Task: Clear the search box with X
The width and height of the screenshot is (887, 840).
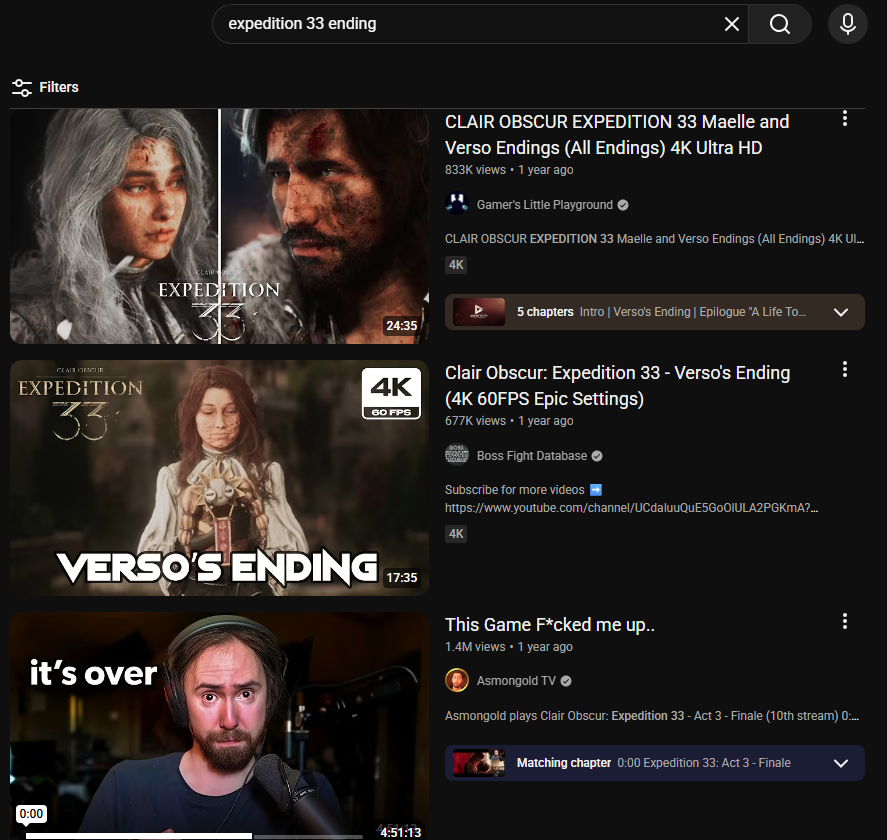Action: (x=731, y=24)
